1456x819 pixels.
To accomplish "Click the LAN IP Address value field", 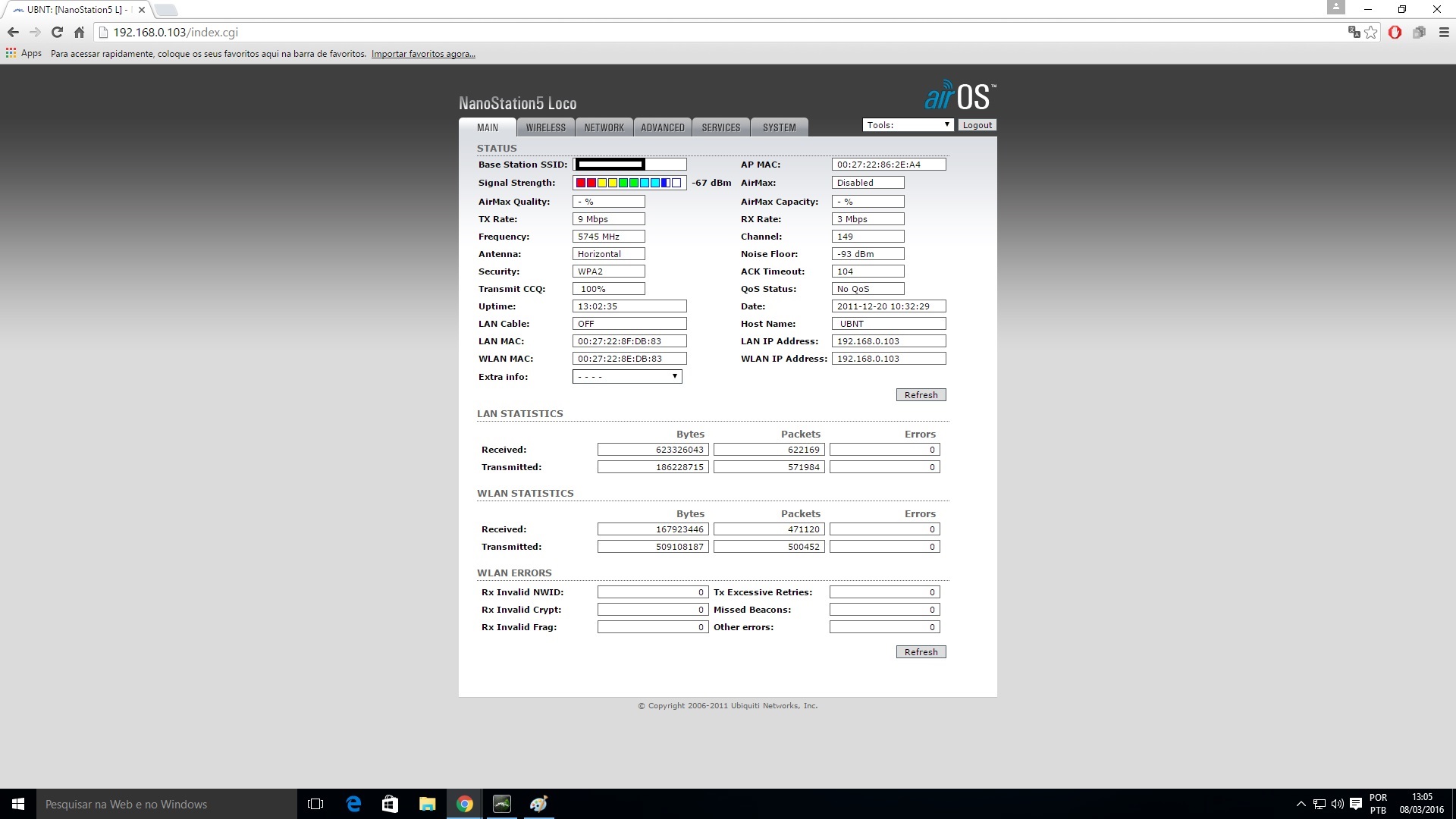I will tap(889, 341).
